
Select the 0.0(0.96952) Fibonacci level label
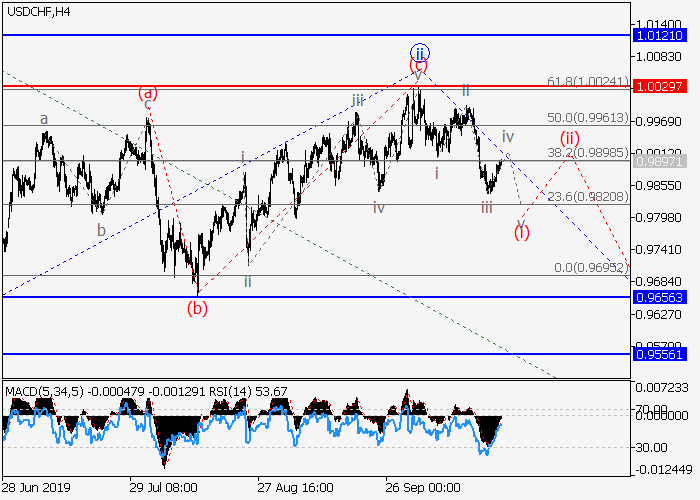[x=590, y=268]
